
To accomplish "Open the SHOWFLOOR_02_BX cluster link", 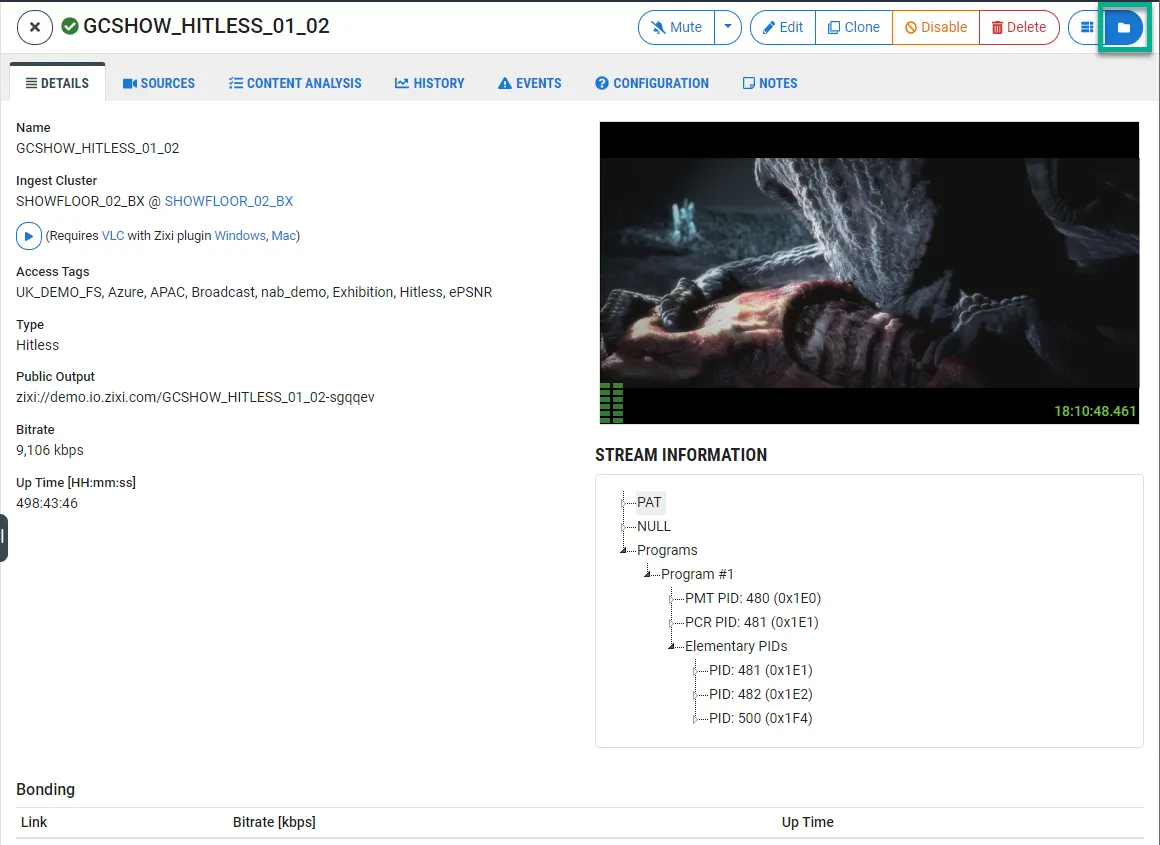I will [229, 201].
